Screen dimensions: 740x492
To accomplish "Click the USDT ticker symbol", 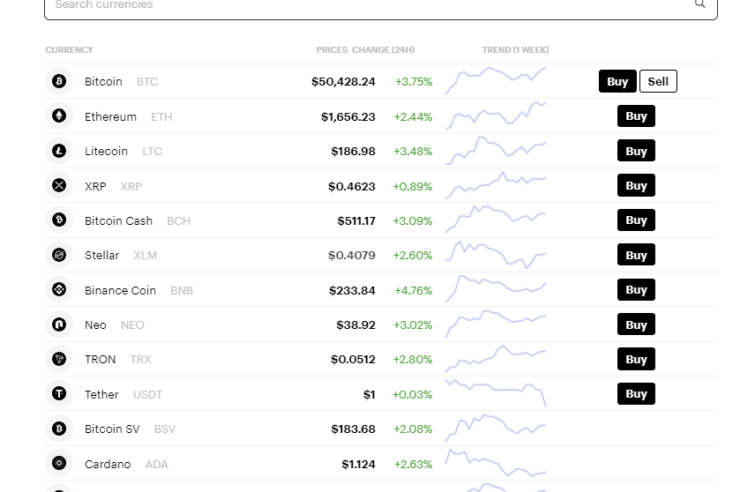I will [148, 394].
